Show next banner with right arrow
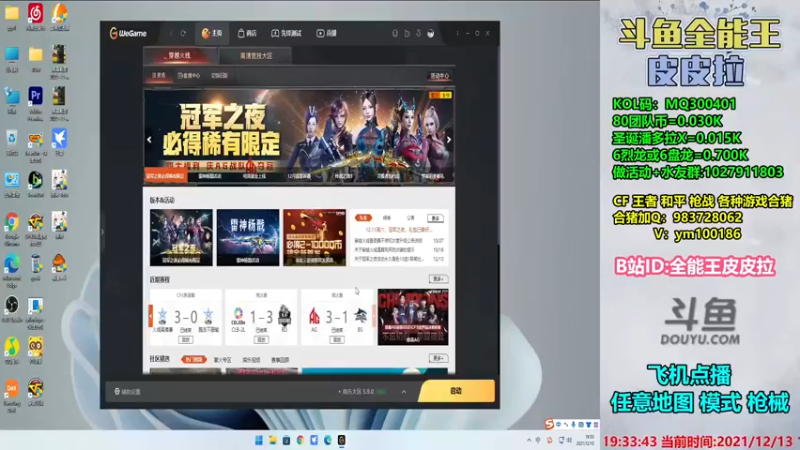The height and width of the screenshot is (450, 800). tap(448, 139)
